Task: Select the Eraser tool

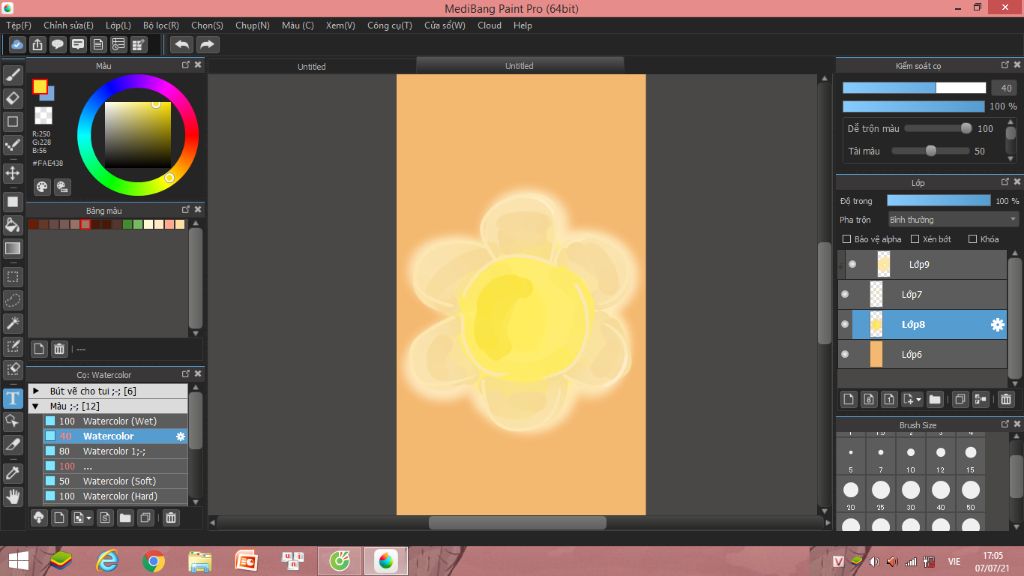Action: tap(12, 99)
